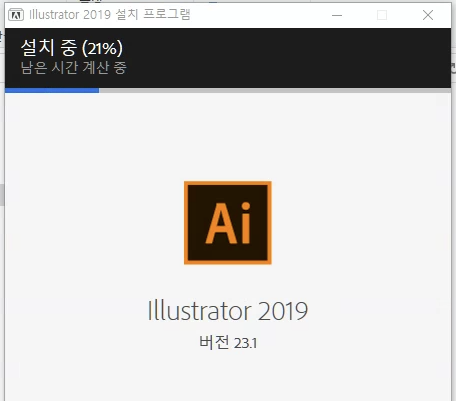
Task: Click the '설치 중 (21%)' status text
Action: pos(72,48)
